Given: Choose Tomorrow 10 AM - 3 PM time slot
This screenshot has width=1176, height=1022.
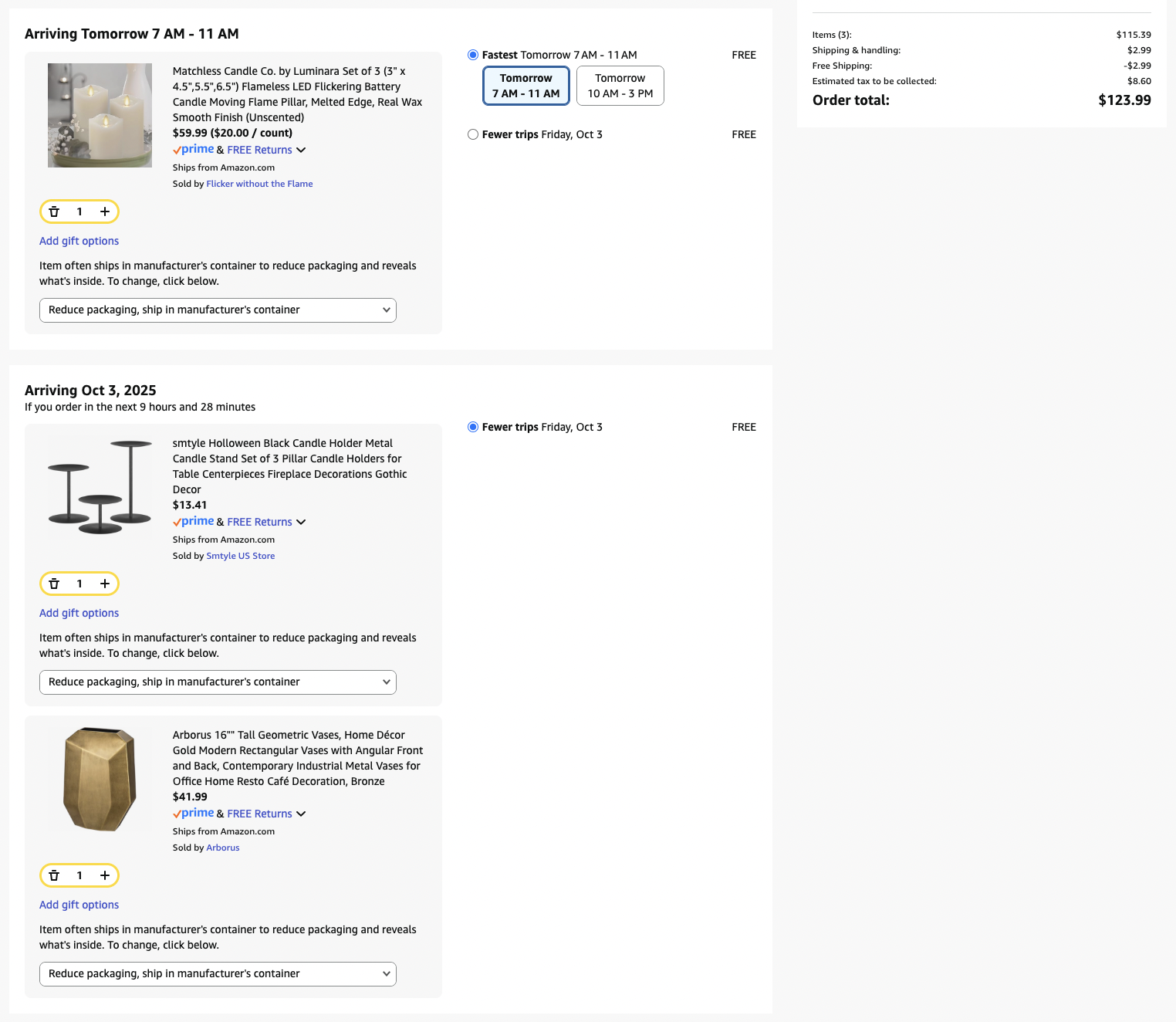Looking at the screenshot, I should (x=620, y=86).
